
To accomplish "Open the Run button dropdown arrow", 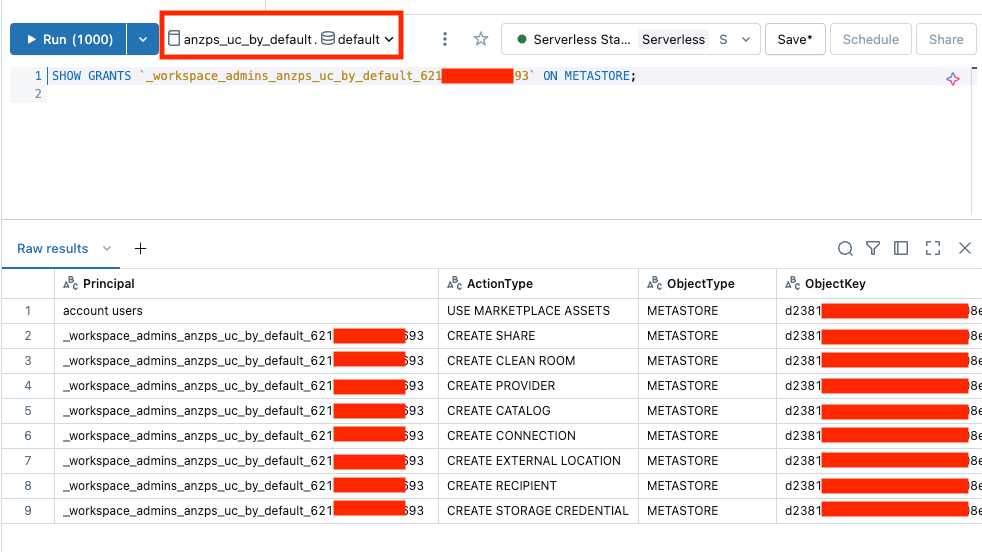I will coord(143,39).
